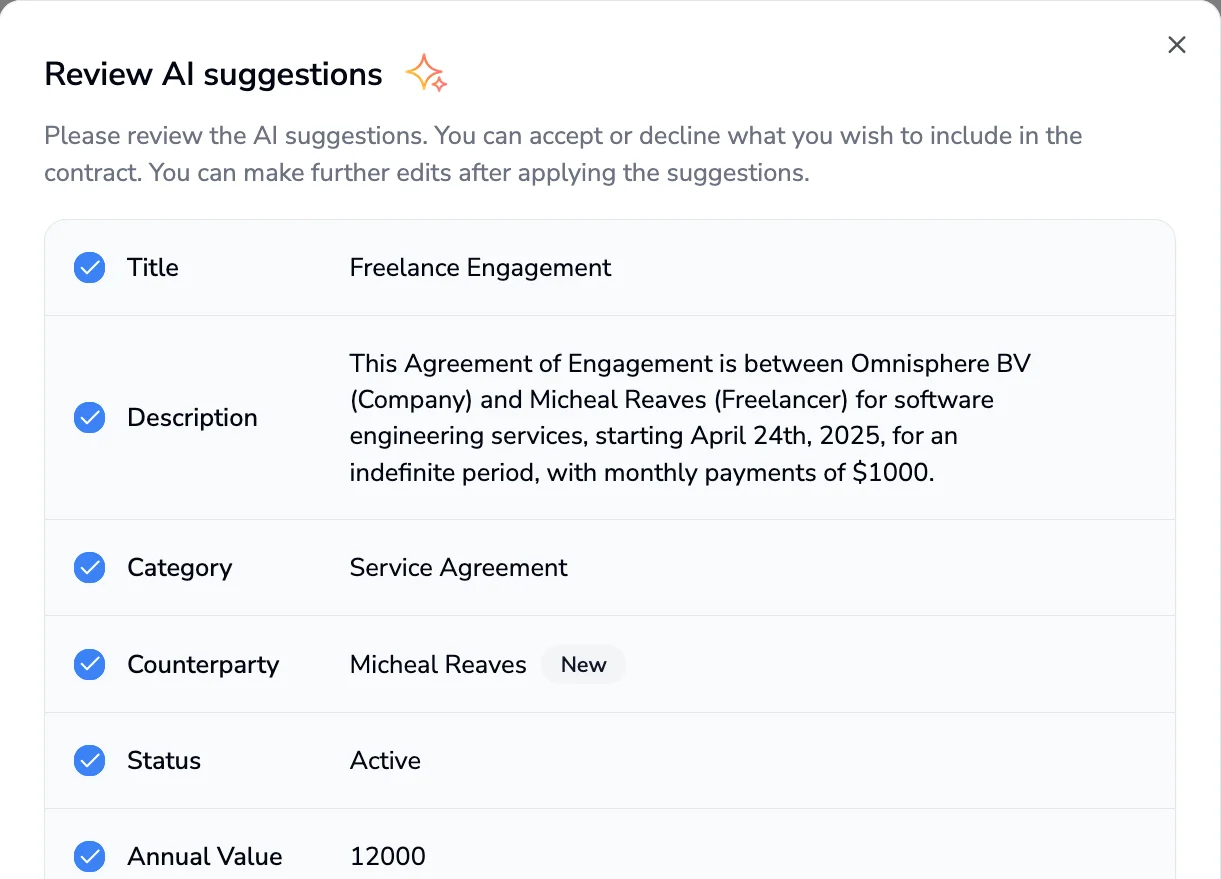Image resolution: width=1221 pixels, height=879 pixels.
Task: Deselect the Description suggestion checkmark
Action: click(89, 417)
